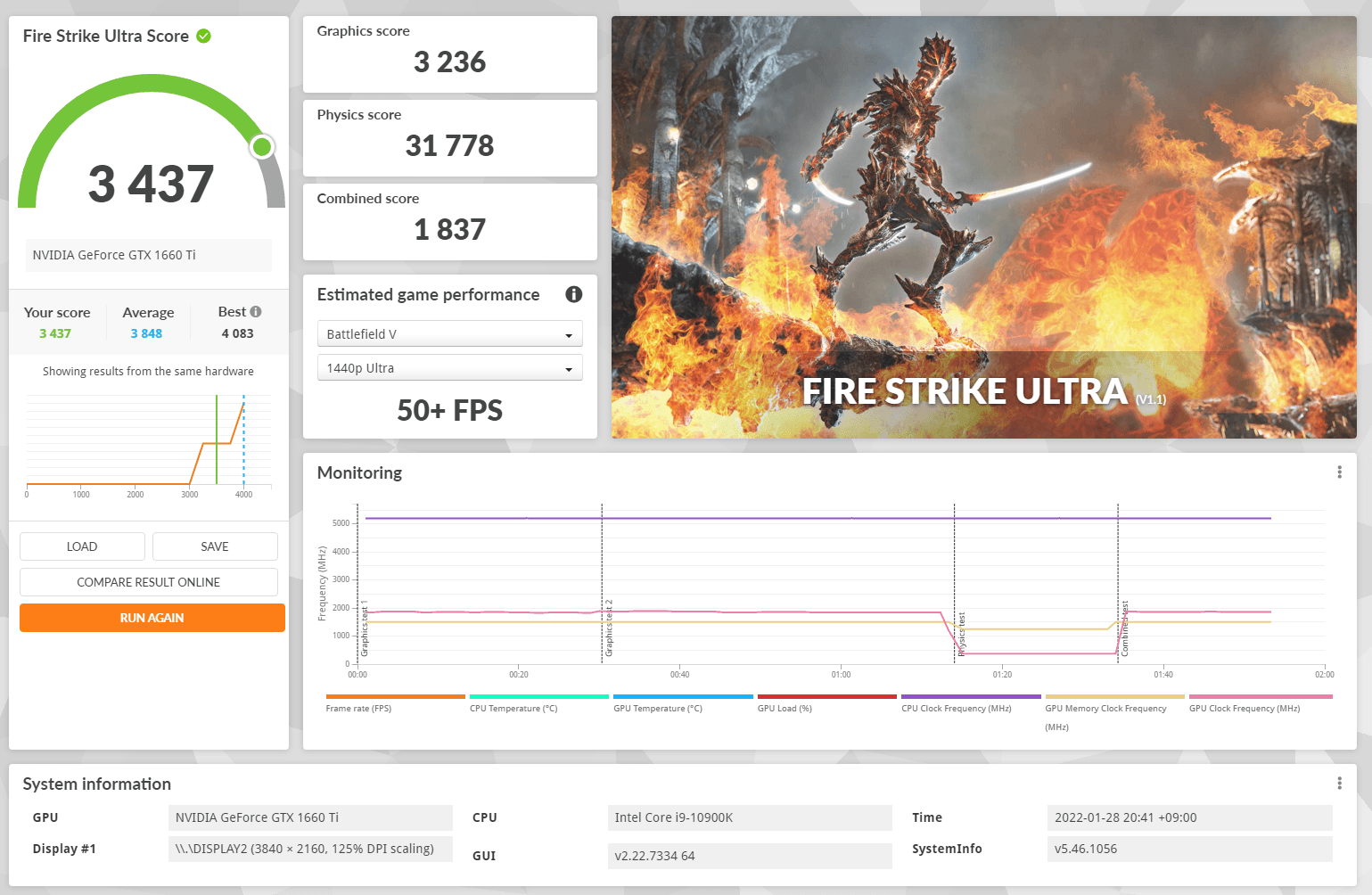Toggle GPU Load (%) legend swatch

coord(827,696)
